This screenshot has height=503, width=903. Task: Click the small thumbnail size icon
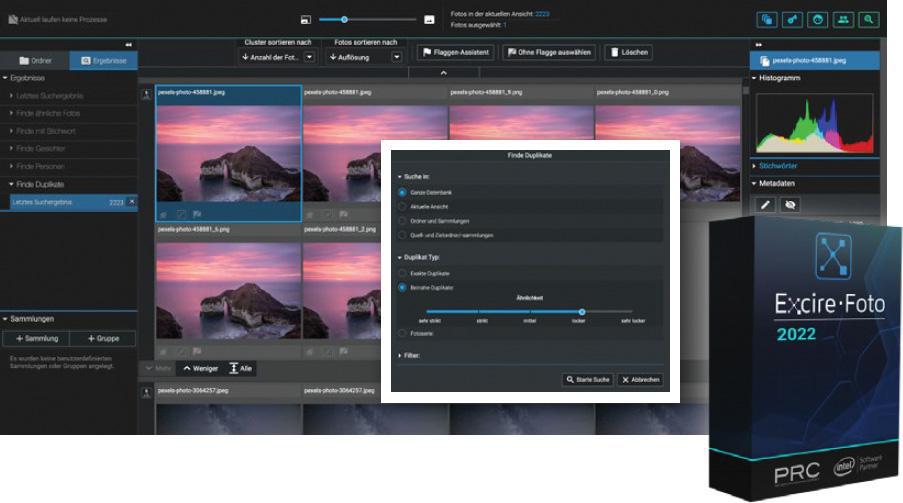[x=306, y=20]
